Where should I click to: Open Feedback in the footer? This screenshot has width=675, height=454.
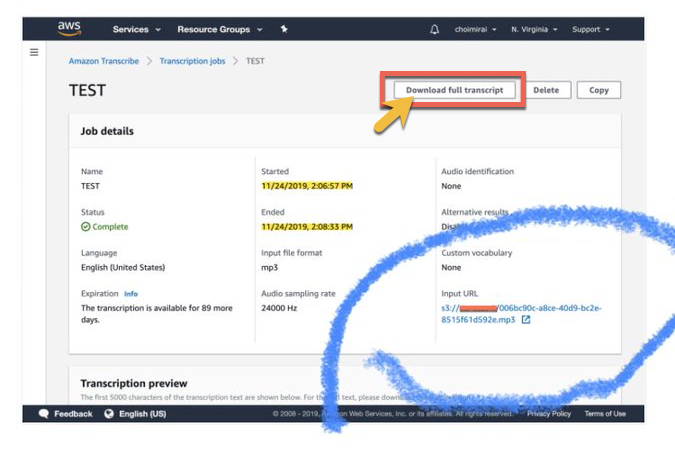pyautogui.click(x=73, y=414)
